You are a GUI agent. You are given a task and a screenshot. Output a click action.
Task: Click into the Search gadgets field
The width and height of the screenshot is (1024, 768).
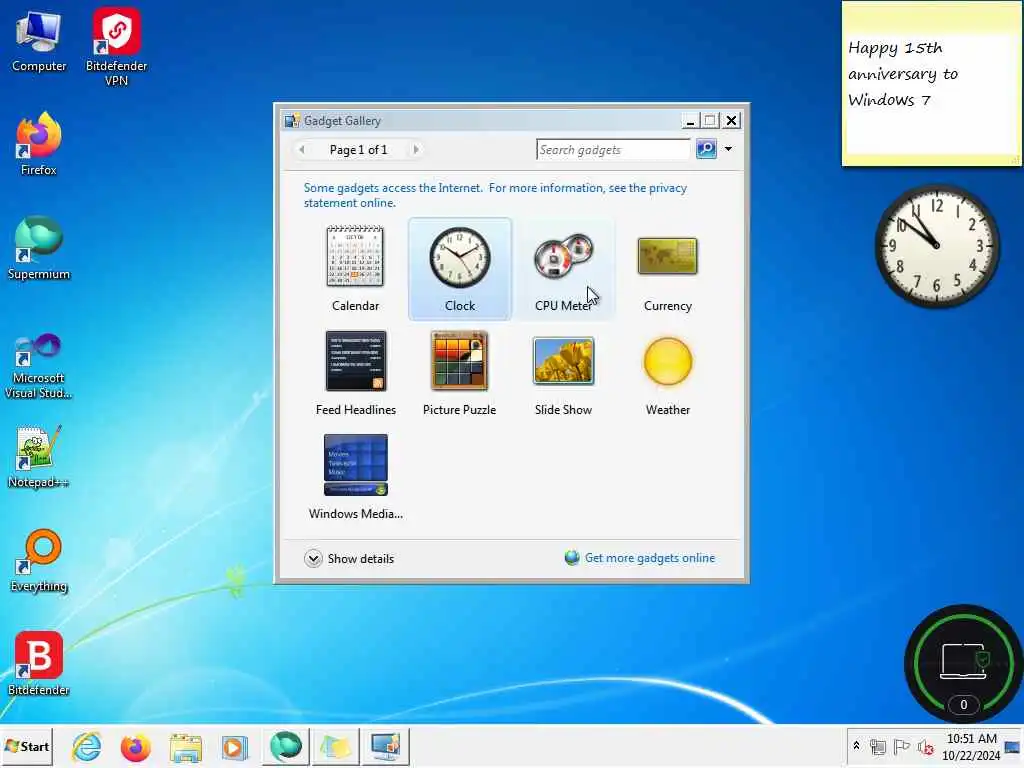(613, 150)
